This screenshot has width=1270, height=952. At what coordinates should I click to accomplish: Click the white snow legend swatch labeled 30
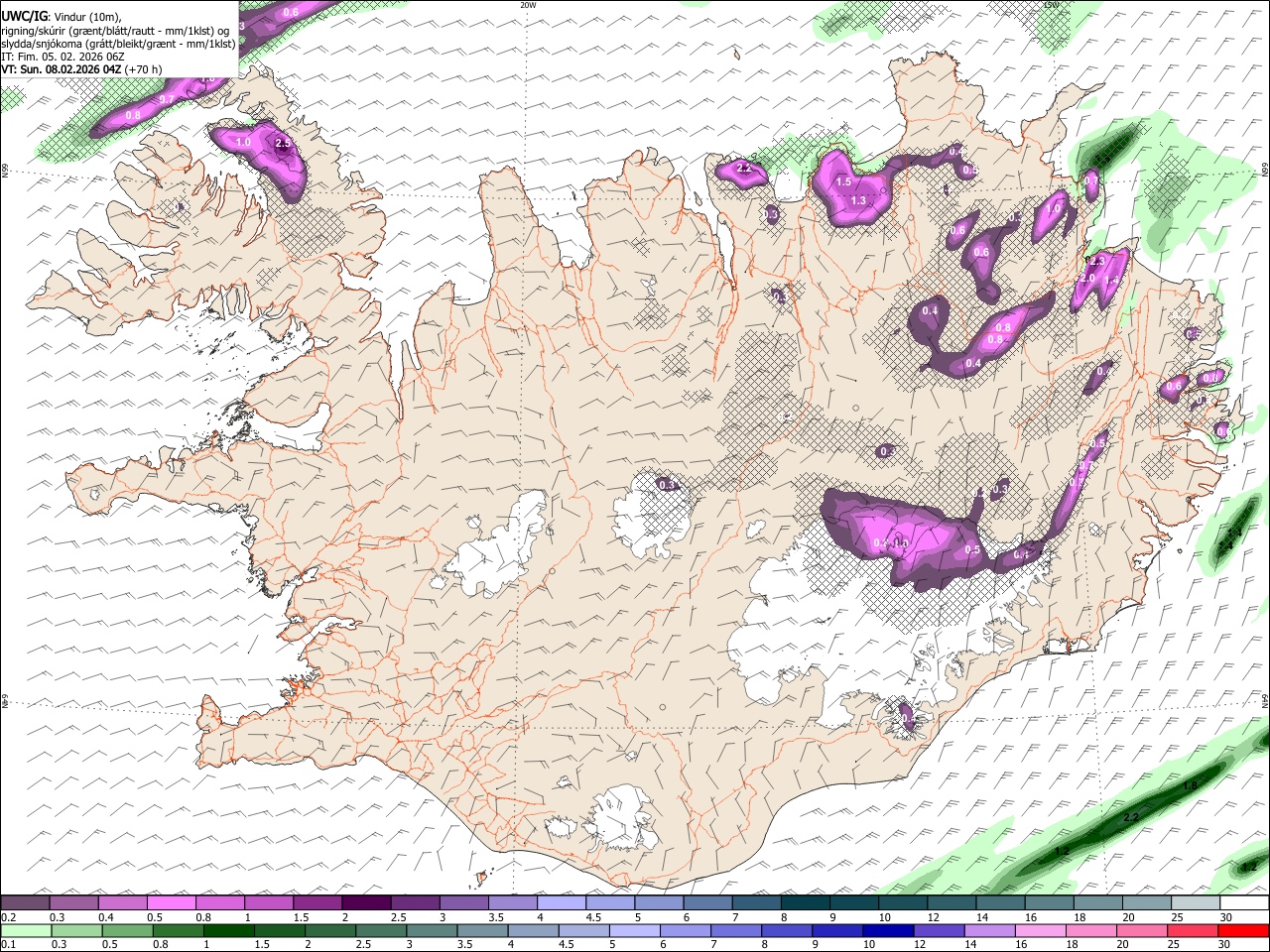coord(1243,902)
